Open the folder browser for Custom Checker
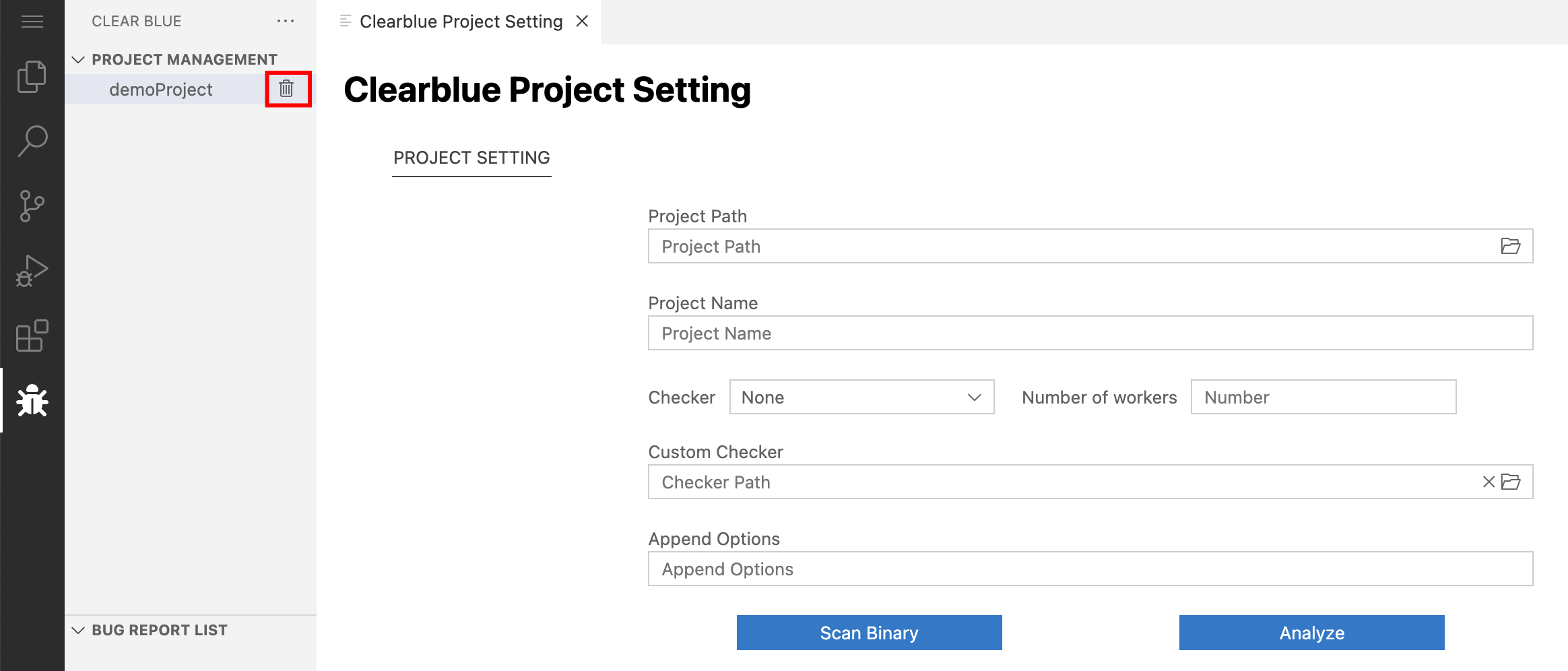1568x671 pixels. (1512, 482)
